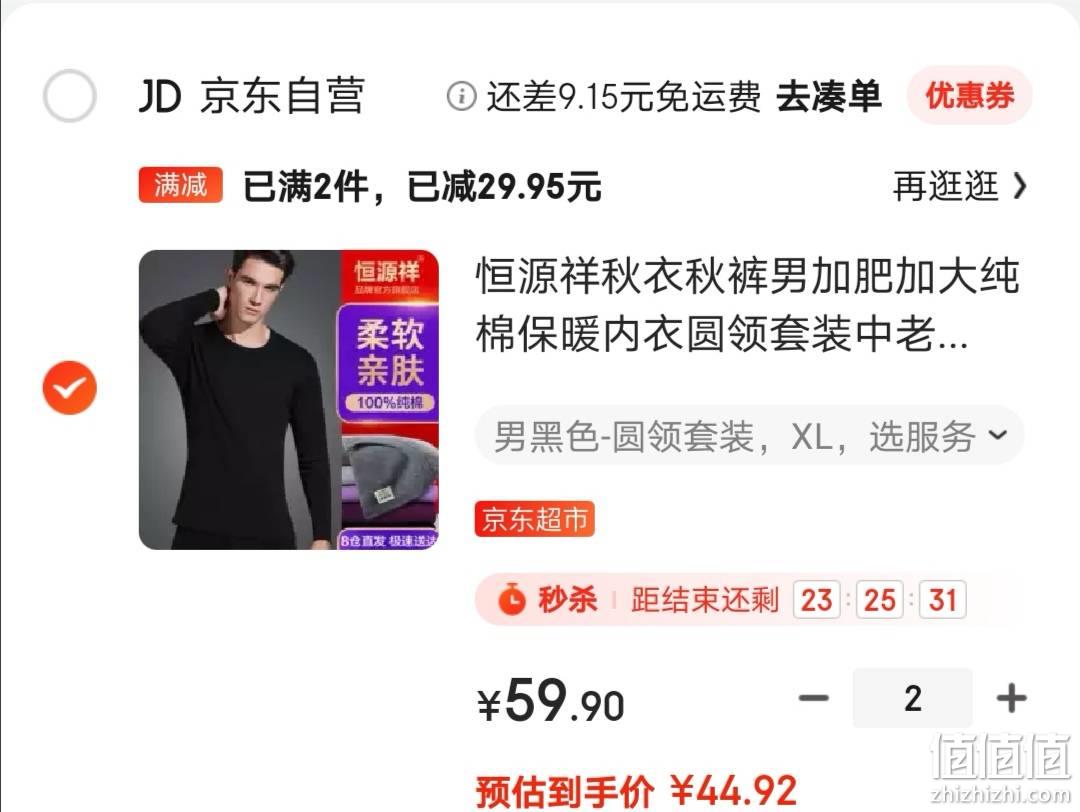Tap the 京东超市 tag
1080x812 pixels.
(534, 519)
